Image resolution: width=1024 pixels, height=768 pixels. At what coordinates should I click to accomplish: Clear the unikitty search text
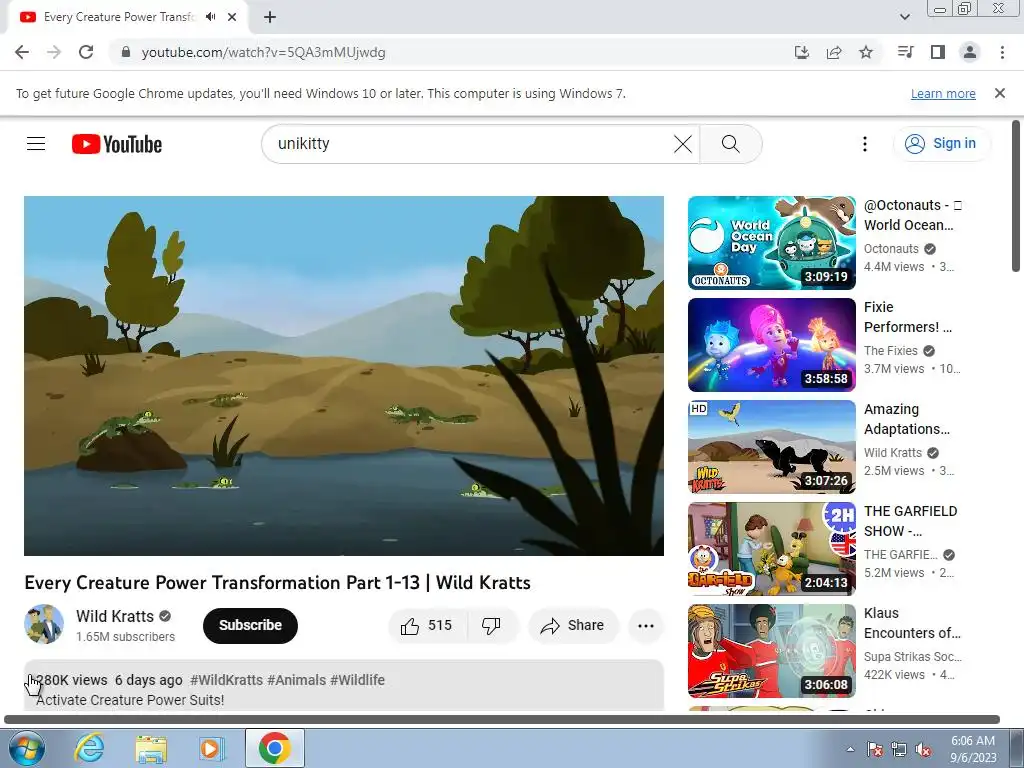[x=682, y=144]
